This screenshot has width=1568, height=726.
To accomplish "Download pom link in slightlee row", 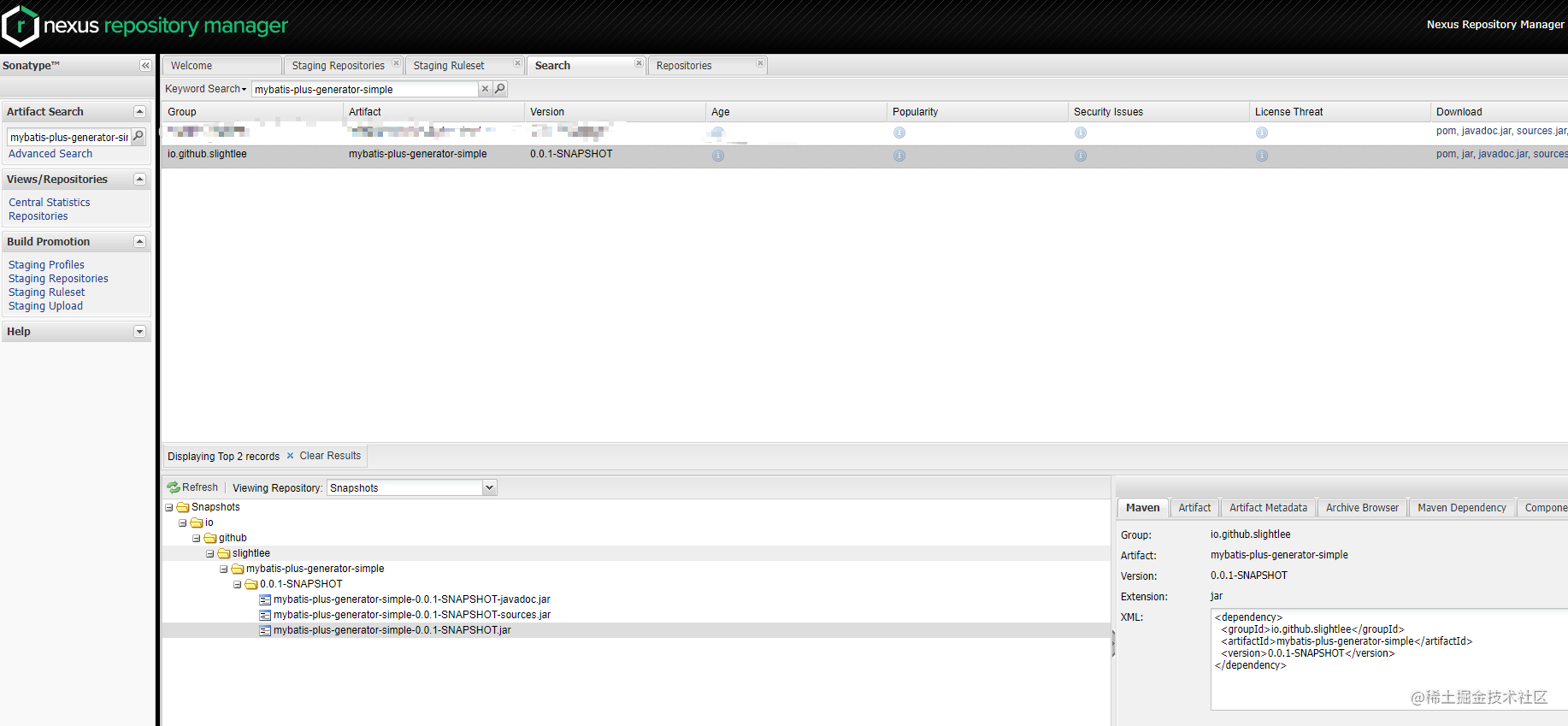I will pyautogui.click(x=1446, y=154).
